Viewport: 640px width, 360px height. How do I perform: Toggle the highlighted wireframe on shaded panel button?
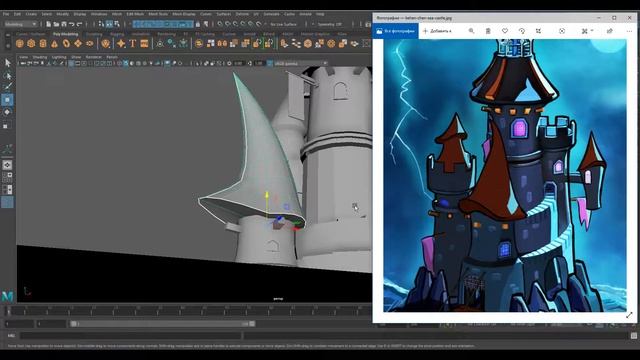click(x=126, y=63)
